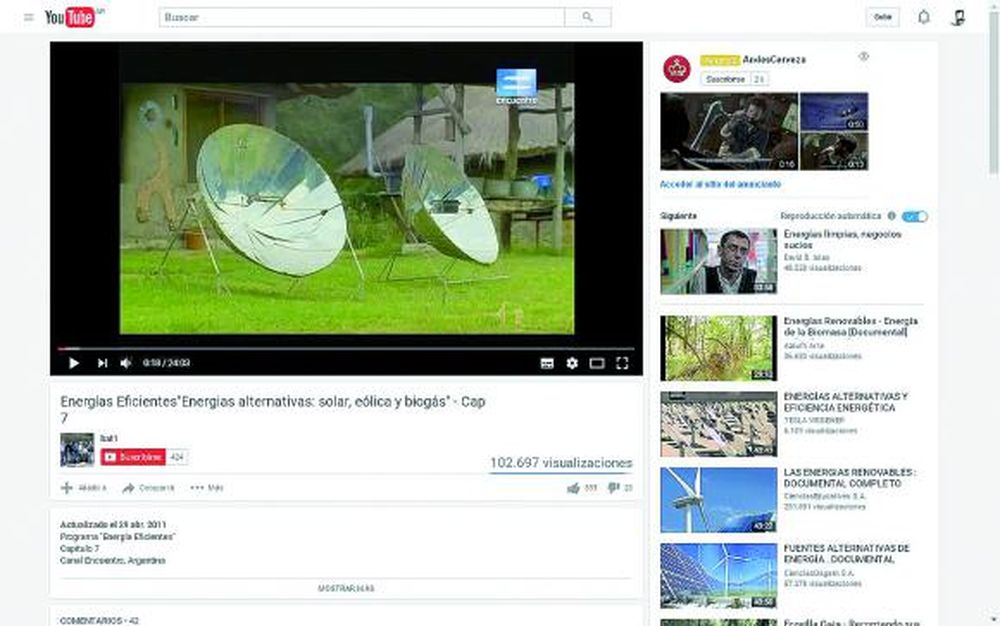Enable subtitles with the captions icon

tap(546, 363)
